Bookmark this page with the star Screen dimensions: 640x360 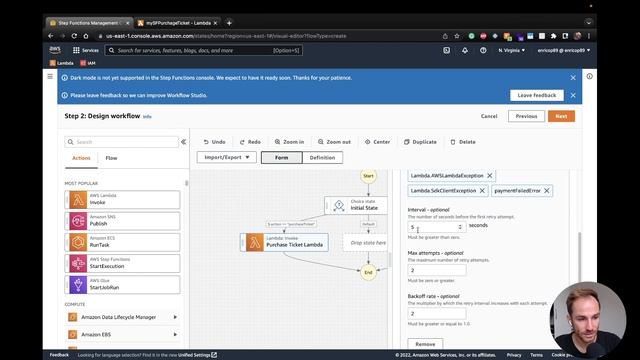(x=457, y=36)
